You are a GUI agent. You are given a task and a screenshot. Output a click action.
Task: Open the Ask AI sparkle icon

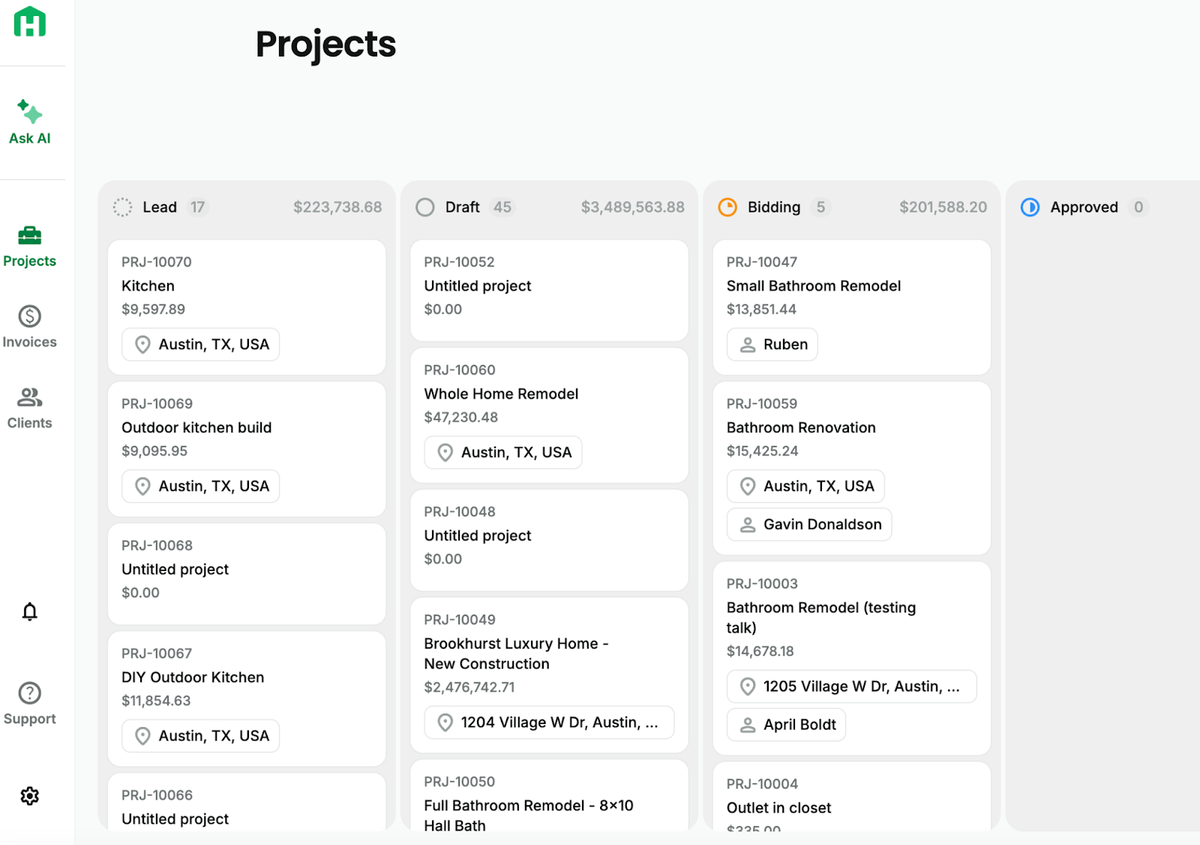[x=30, y=111]
